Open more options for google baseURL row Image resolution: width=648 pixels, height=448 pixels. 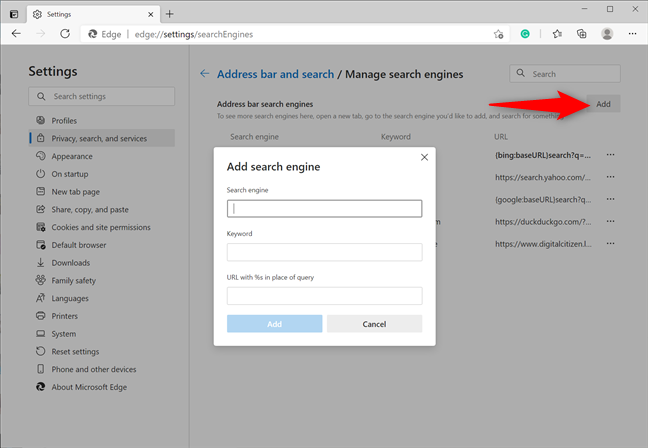coord(610,199)
